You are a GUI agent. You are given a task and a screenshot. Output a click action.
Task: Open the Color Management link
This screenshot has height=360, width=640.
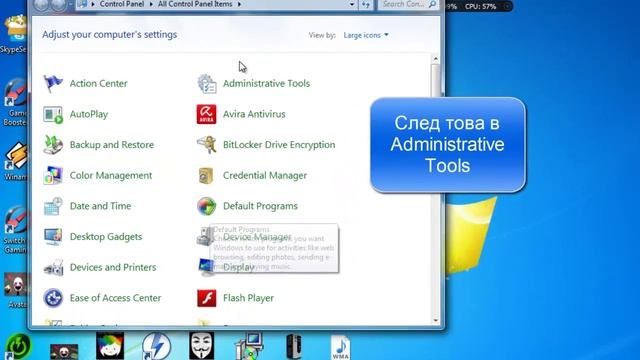click(111, 175)
